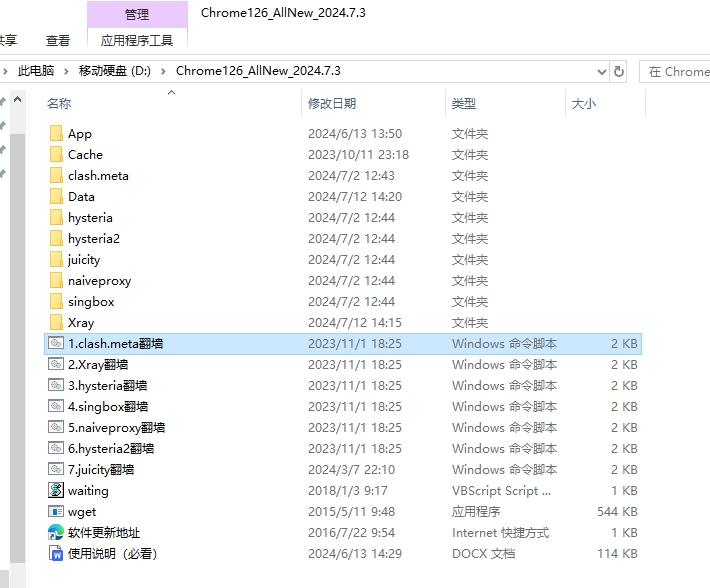
Task: Select the file name 5.naiveproxy翻墙
Action: tap(117, 427)
